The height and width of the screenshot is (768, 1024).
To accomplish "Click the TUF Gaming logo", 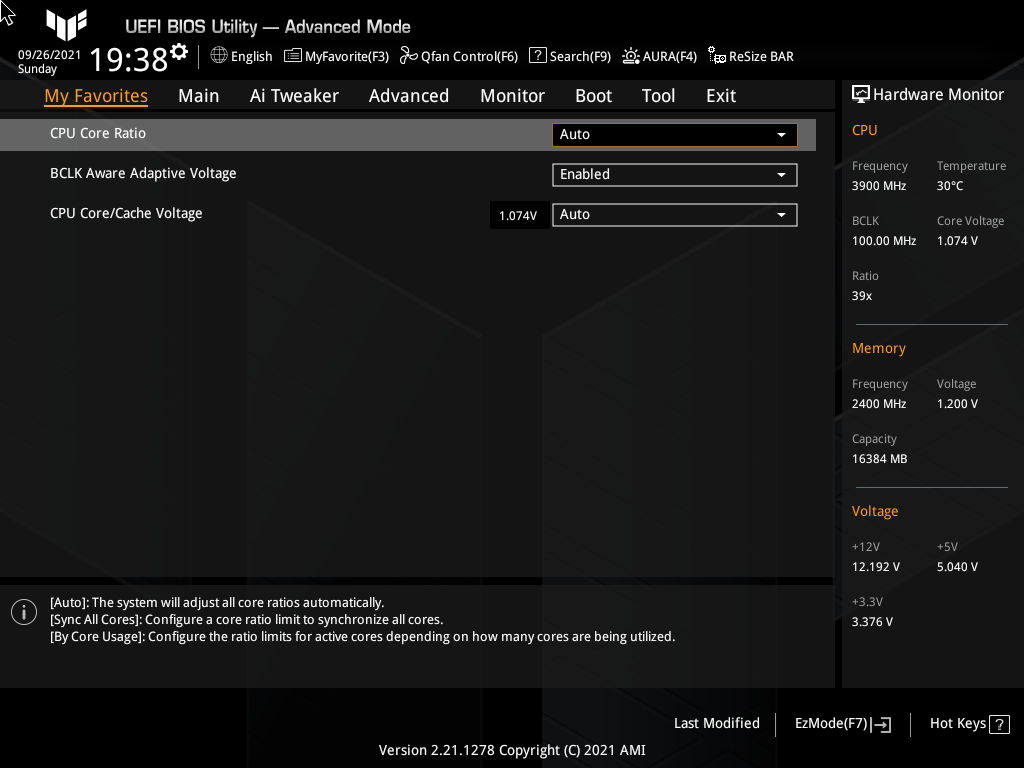I will pos(66,26).
